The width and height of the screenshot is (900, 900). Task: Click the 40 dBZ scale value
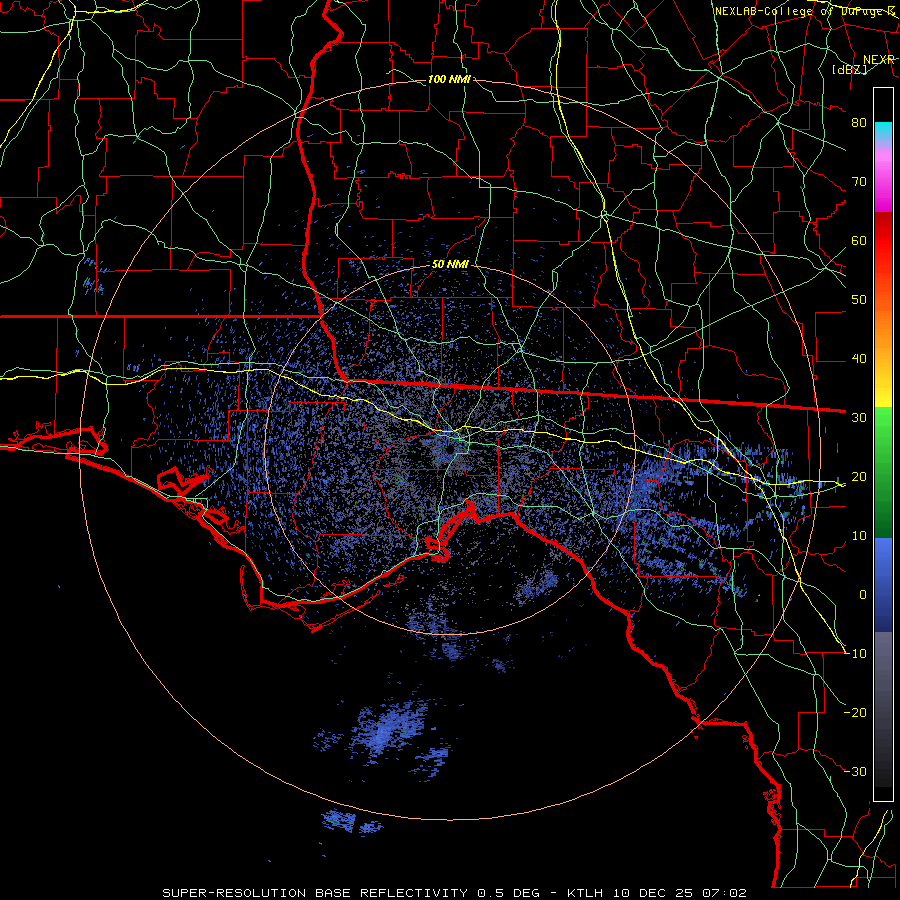[859, 359]
